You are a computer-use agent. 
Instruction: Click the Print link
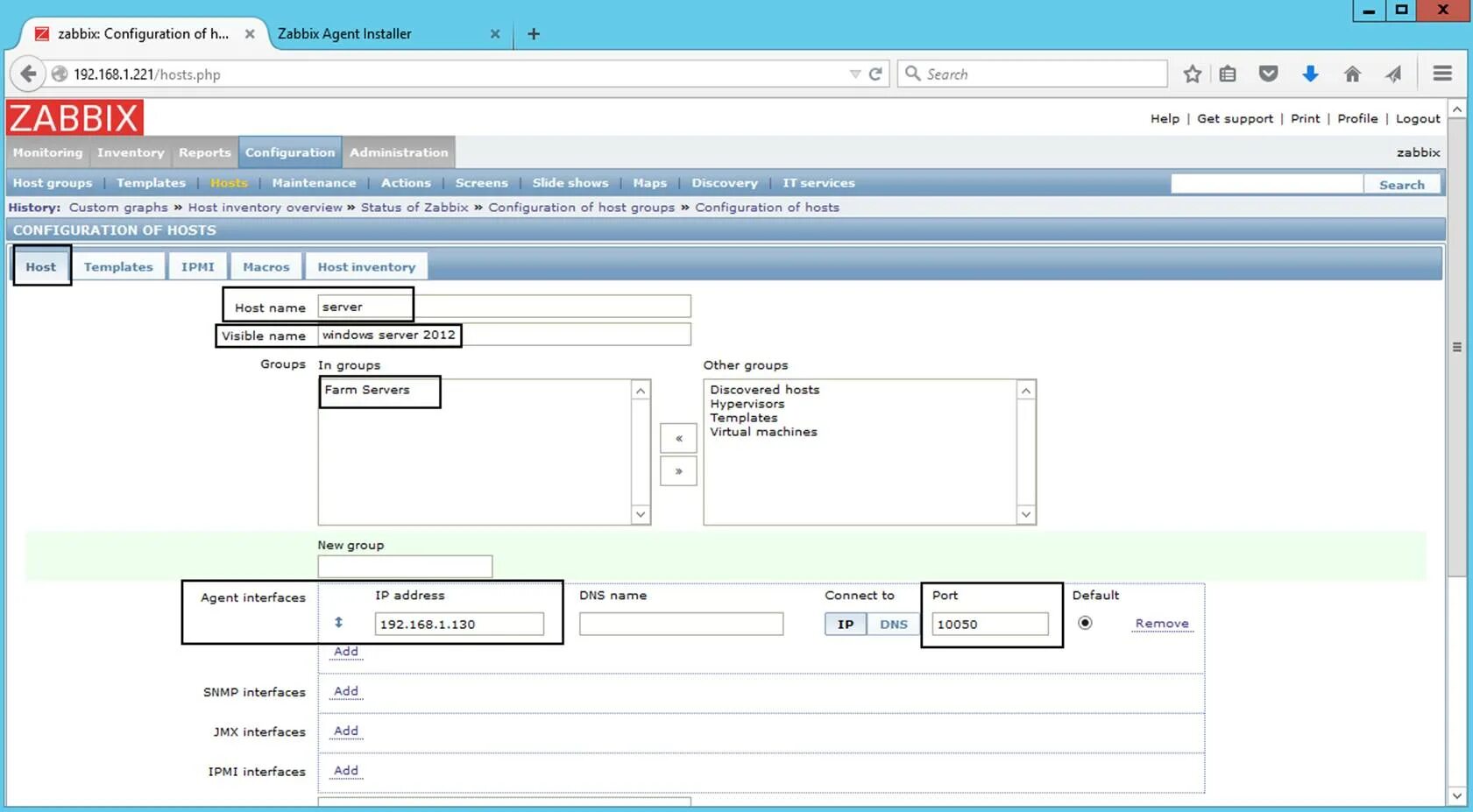(x=1305, y=119)
